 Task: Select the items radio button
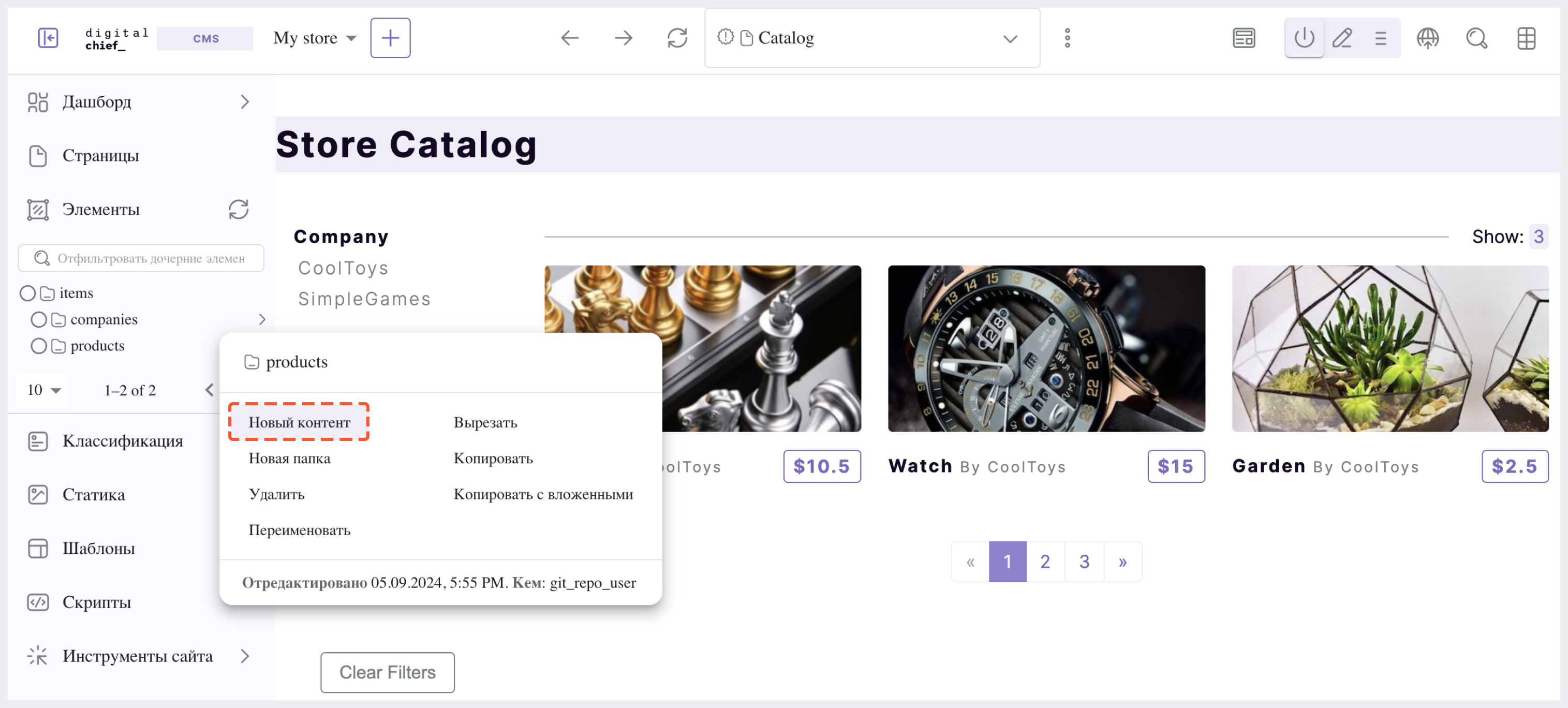coord(27,293)
